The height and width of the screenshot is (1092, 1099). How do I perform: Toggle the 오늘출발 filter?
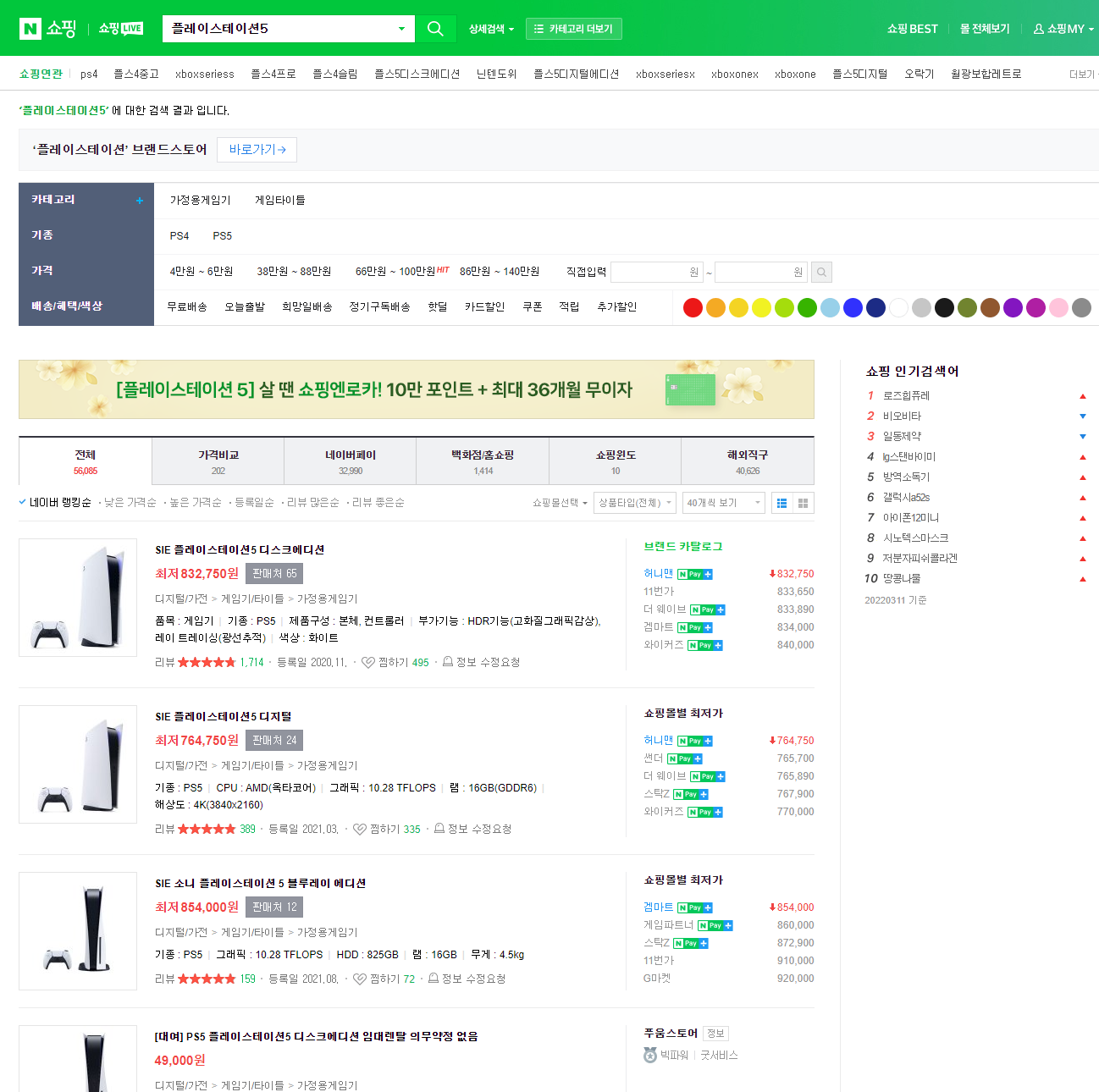click(x=245, y=307)
